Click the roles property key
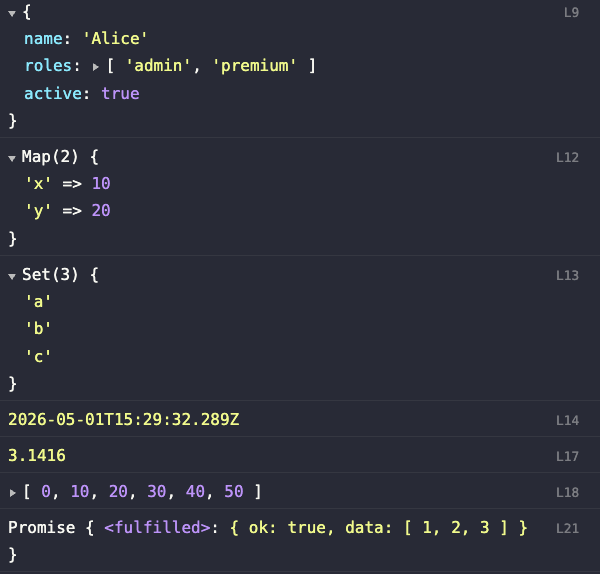Image resolution: width=600 pixels, height=574 pixels. point(48,66)
